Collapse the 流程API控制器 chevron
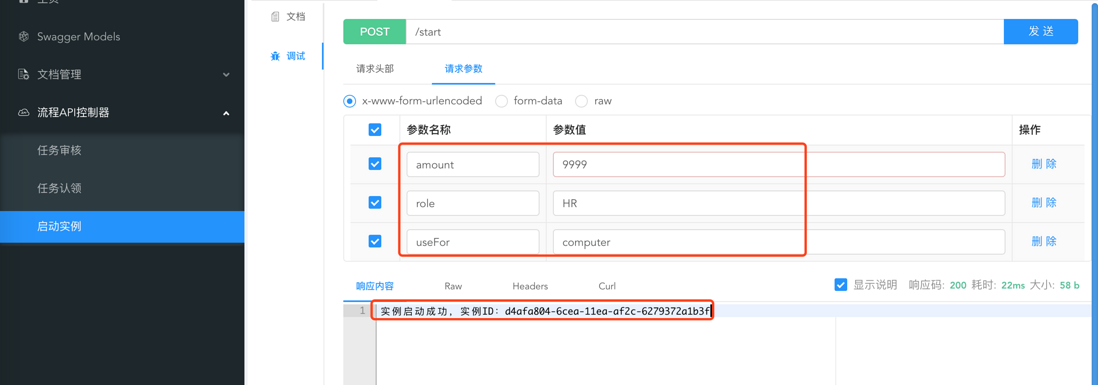 pos(226,112)
